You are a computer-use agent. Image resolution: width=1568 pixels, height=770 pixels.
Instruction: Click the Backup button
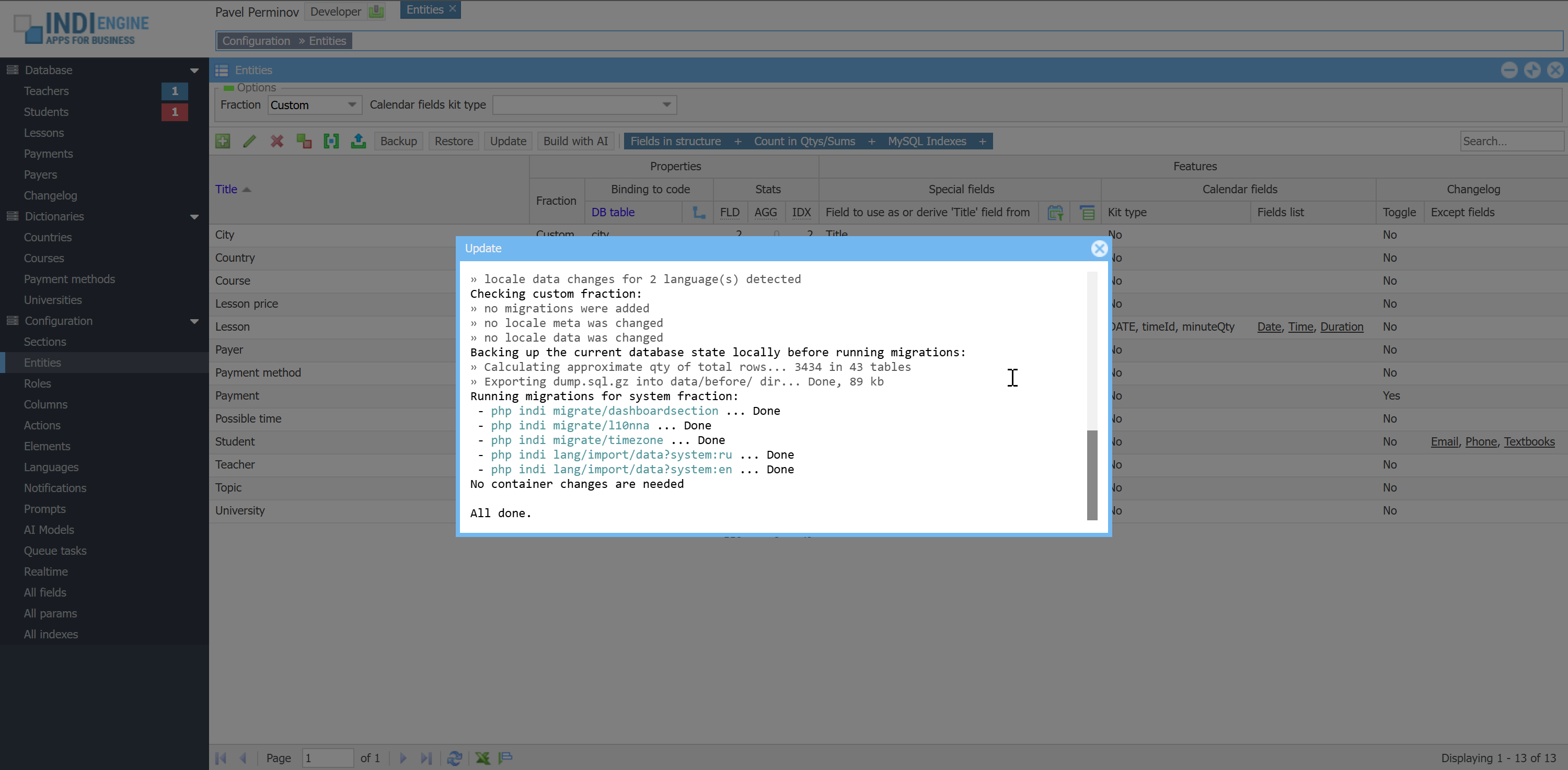pyautogui.click(x=398, y=141)
